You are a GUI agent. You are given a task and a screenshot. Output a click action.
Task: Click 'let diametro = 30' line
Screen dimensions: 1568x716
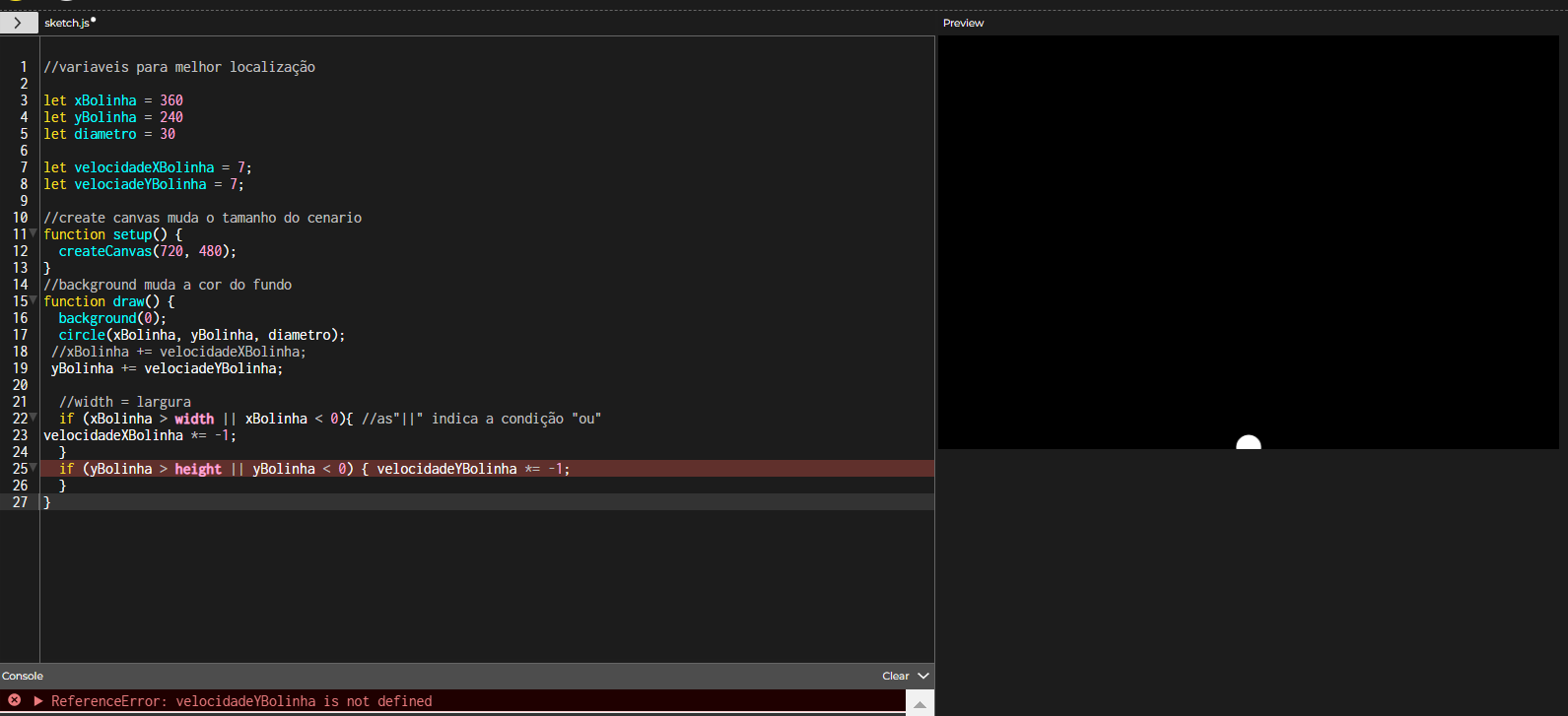[x=109, y=134]
